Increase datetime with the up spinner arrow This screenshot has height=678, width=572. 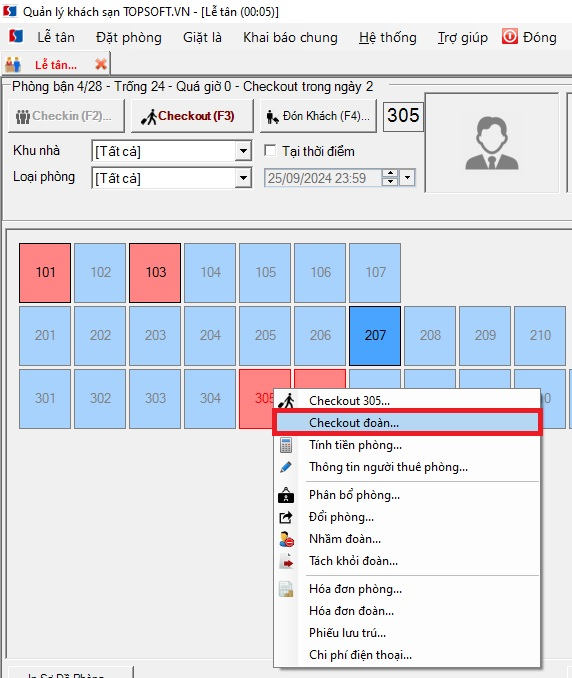[390, 173]
